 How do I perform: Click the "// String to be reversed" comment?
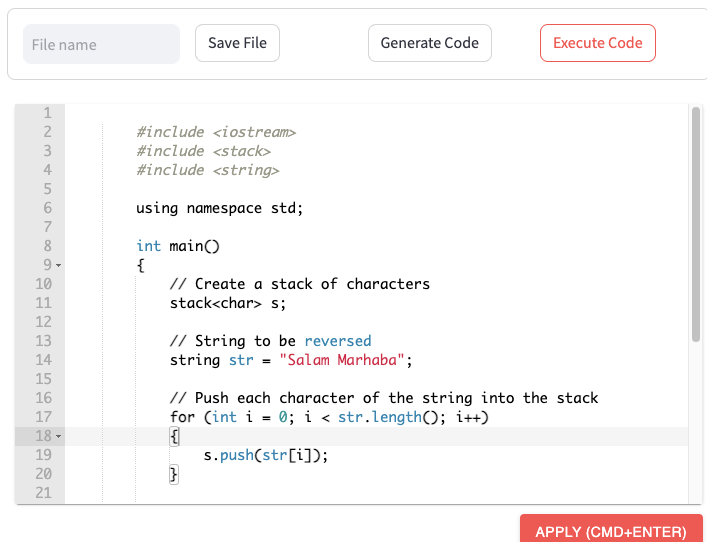coord(270,341)
